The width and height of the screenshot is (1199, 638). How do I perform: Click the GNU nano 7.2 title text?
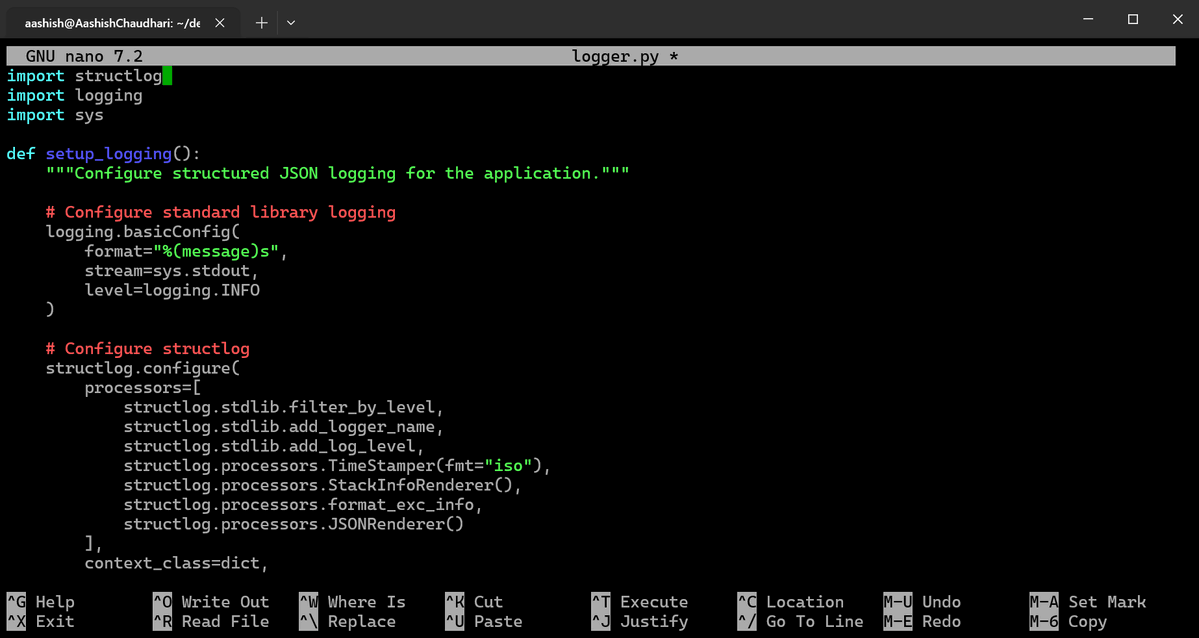tap(84, 57)
